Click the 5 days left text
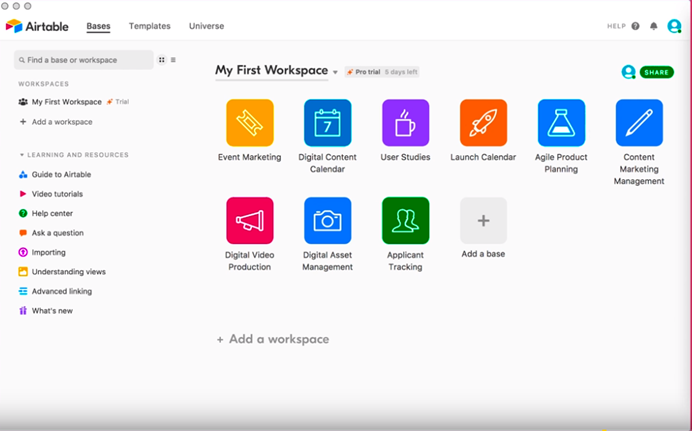 tap(401, 72)
